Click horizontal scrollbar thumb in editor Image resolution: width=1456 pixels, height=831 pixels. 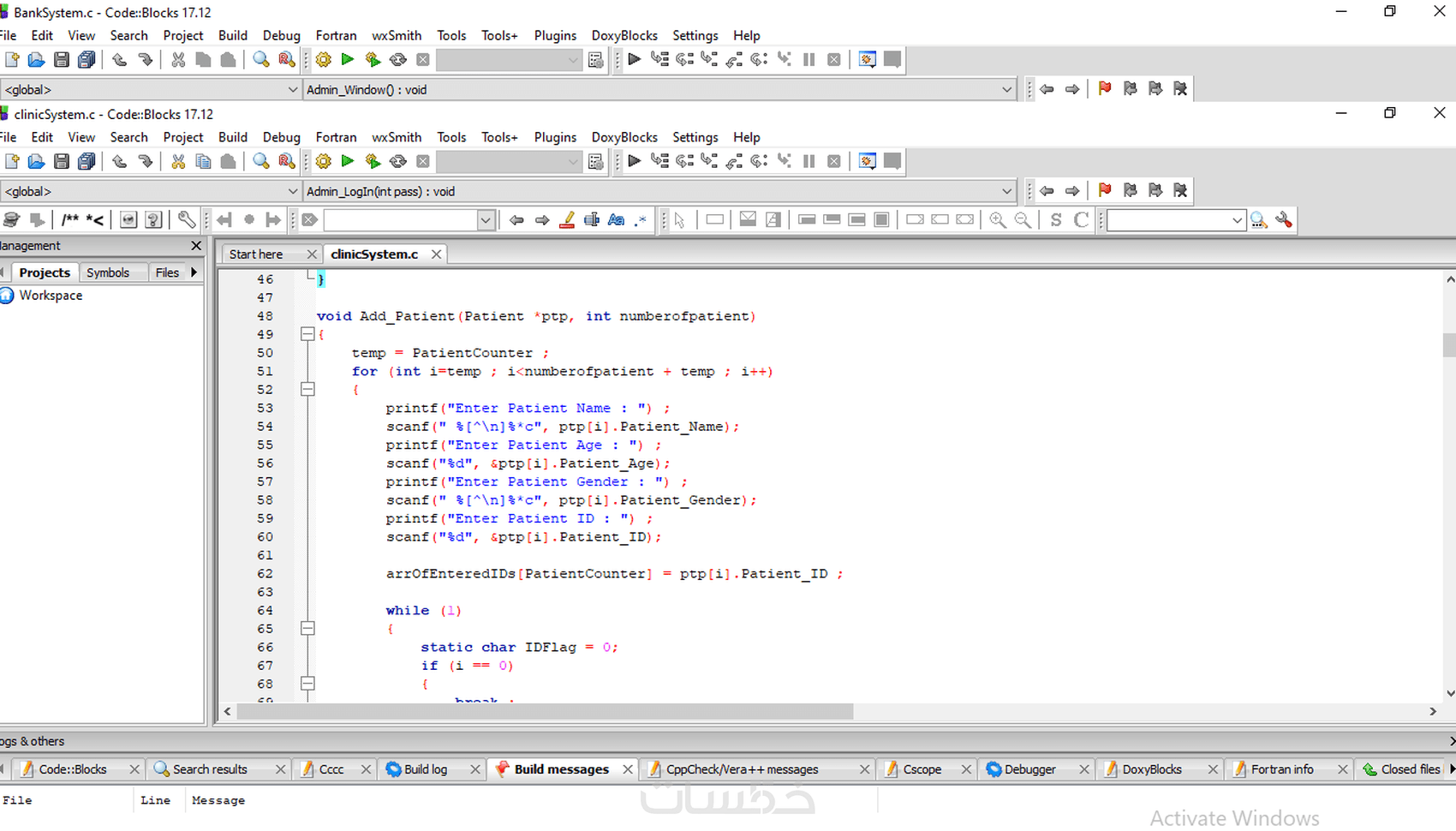coord(545,712)
